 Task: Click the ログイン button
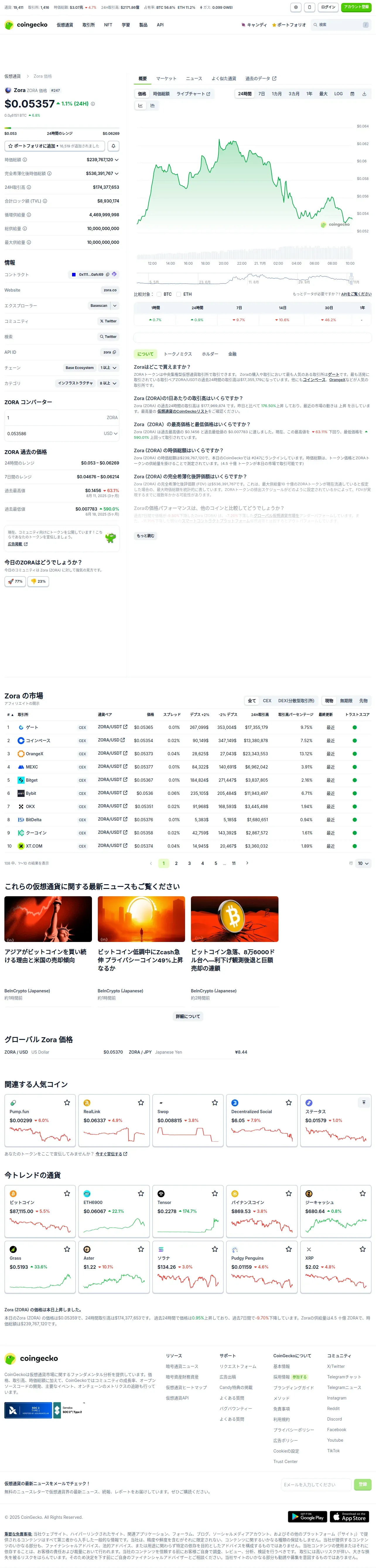point(328,7)
